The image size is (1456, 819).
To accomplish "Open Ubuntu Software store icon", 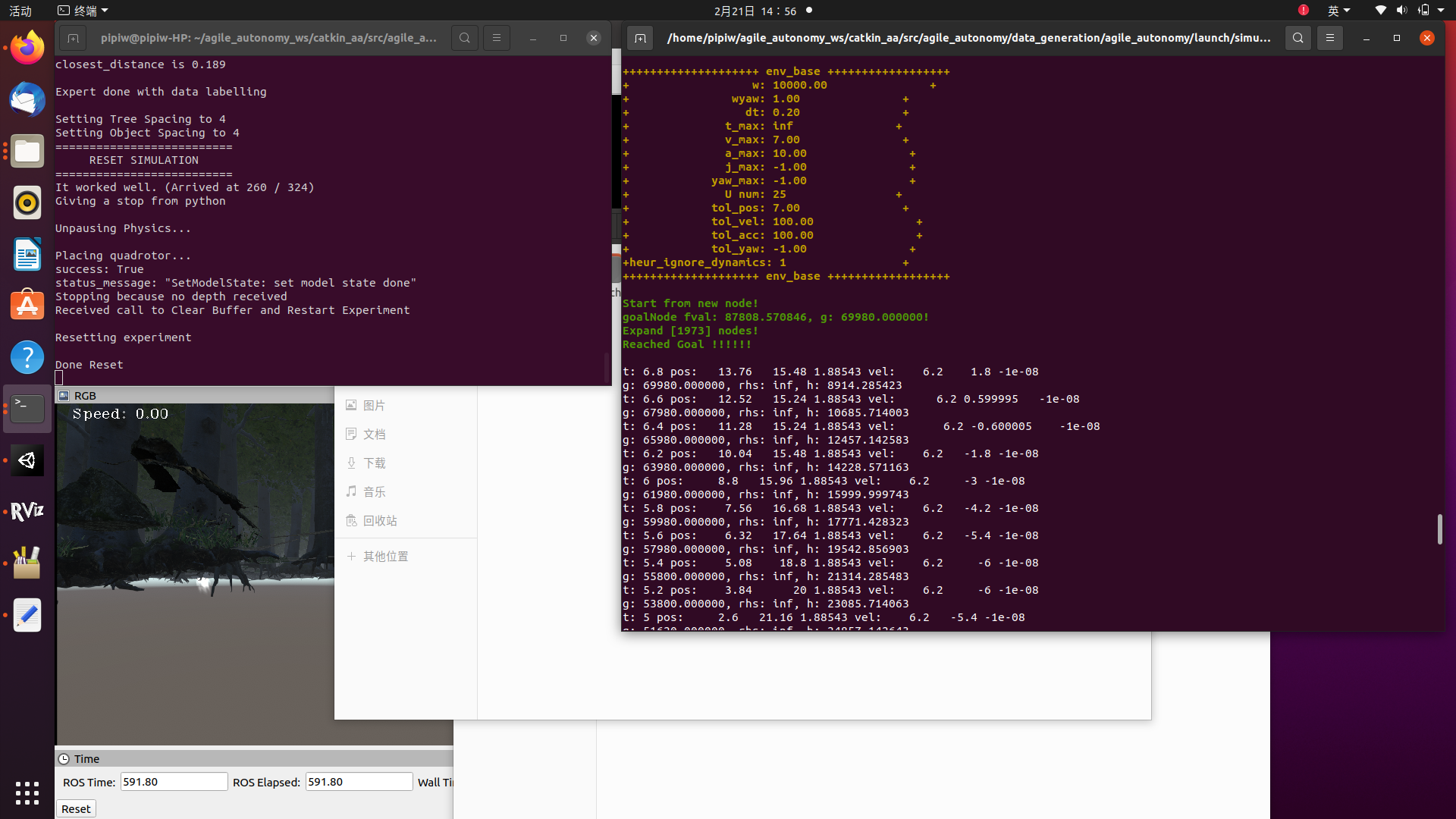I will click(27, 306).
